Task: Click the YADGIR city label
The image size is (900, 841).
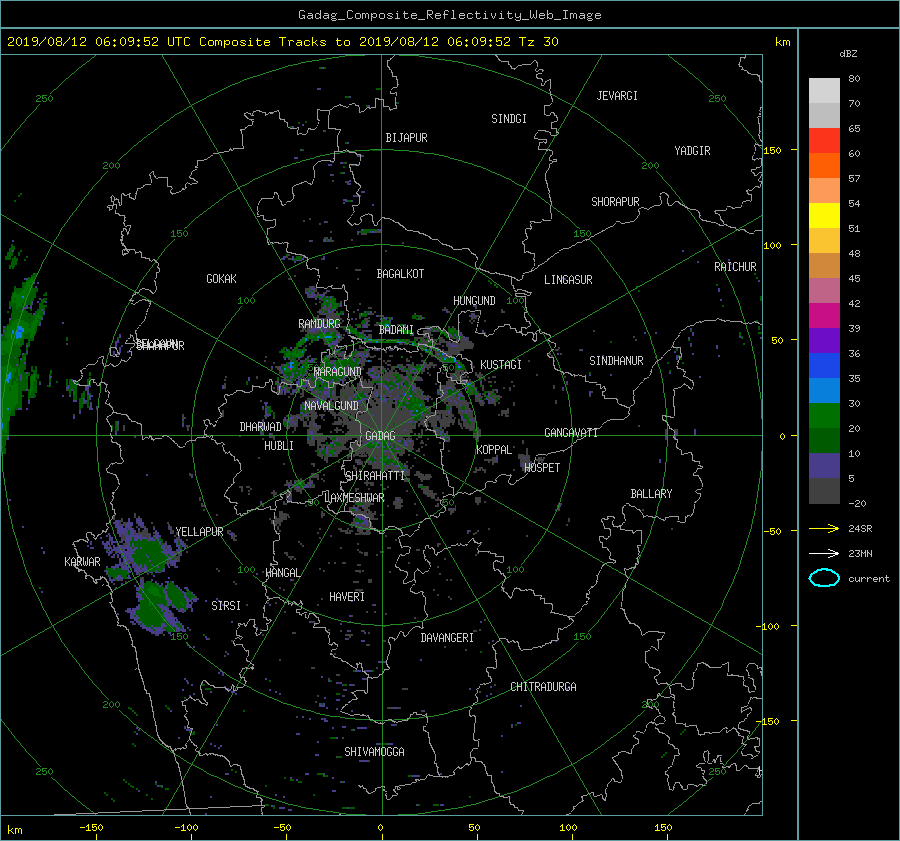Action: [x=692, y=151]
